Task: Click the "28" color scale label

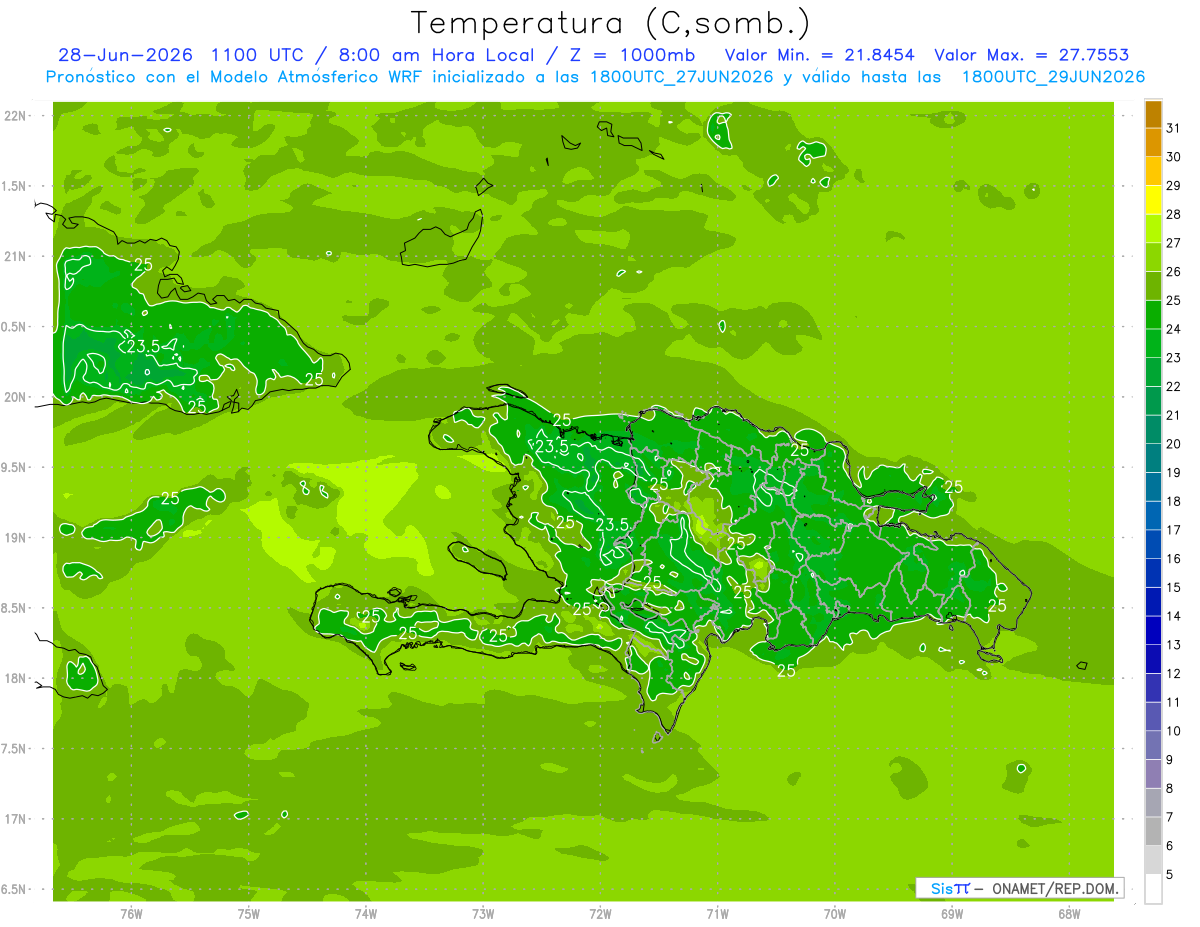Action: (x=1174, y=214)
